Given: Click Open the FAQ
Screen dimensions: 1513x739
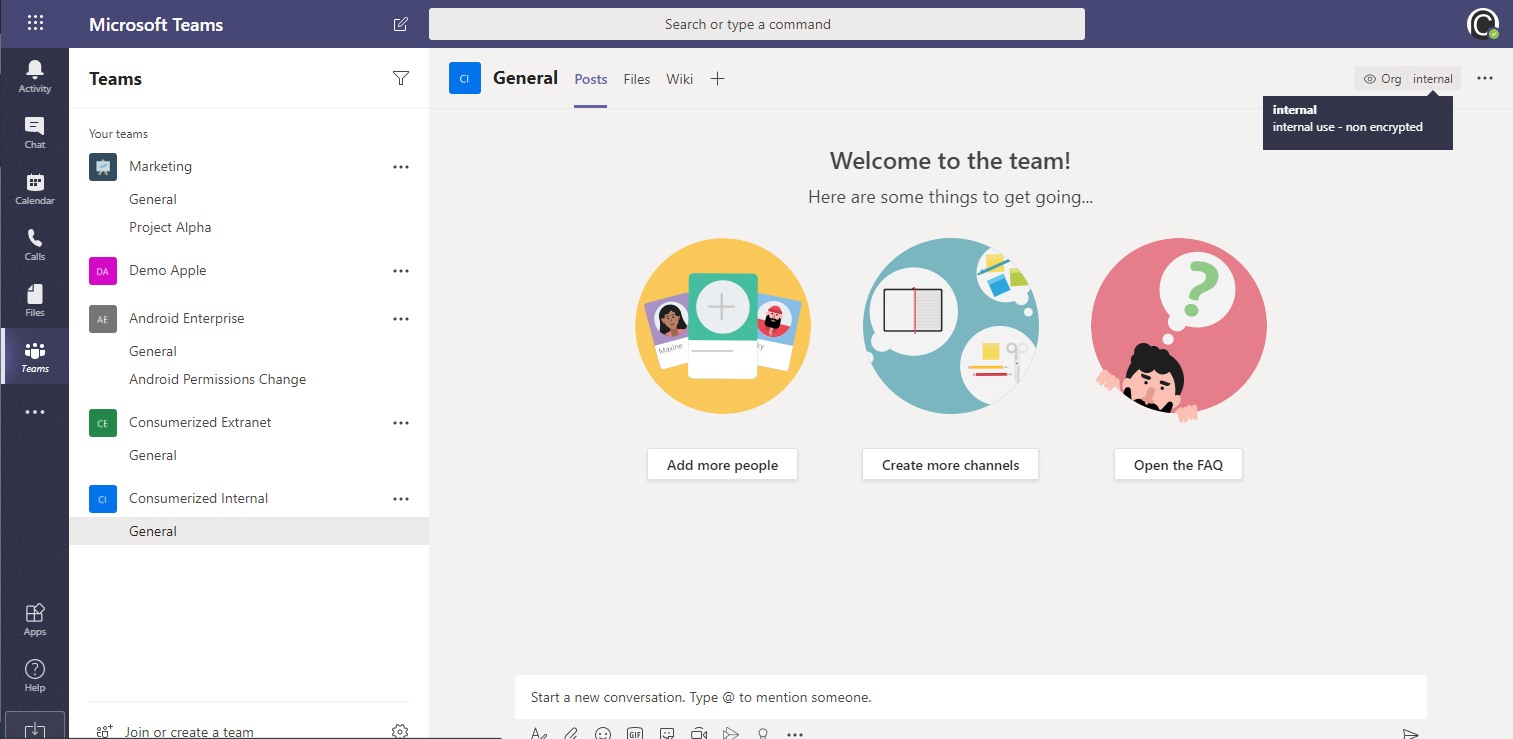Looking at the screenshot, I should point(1178,465).
